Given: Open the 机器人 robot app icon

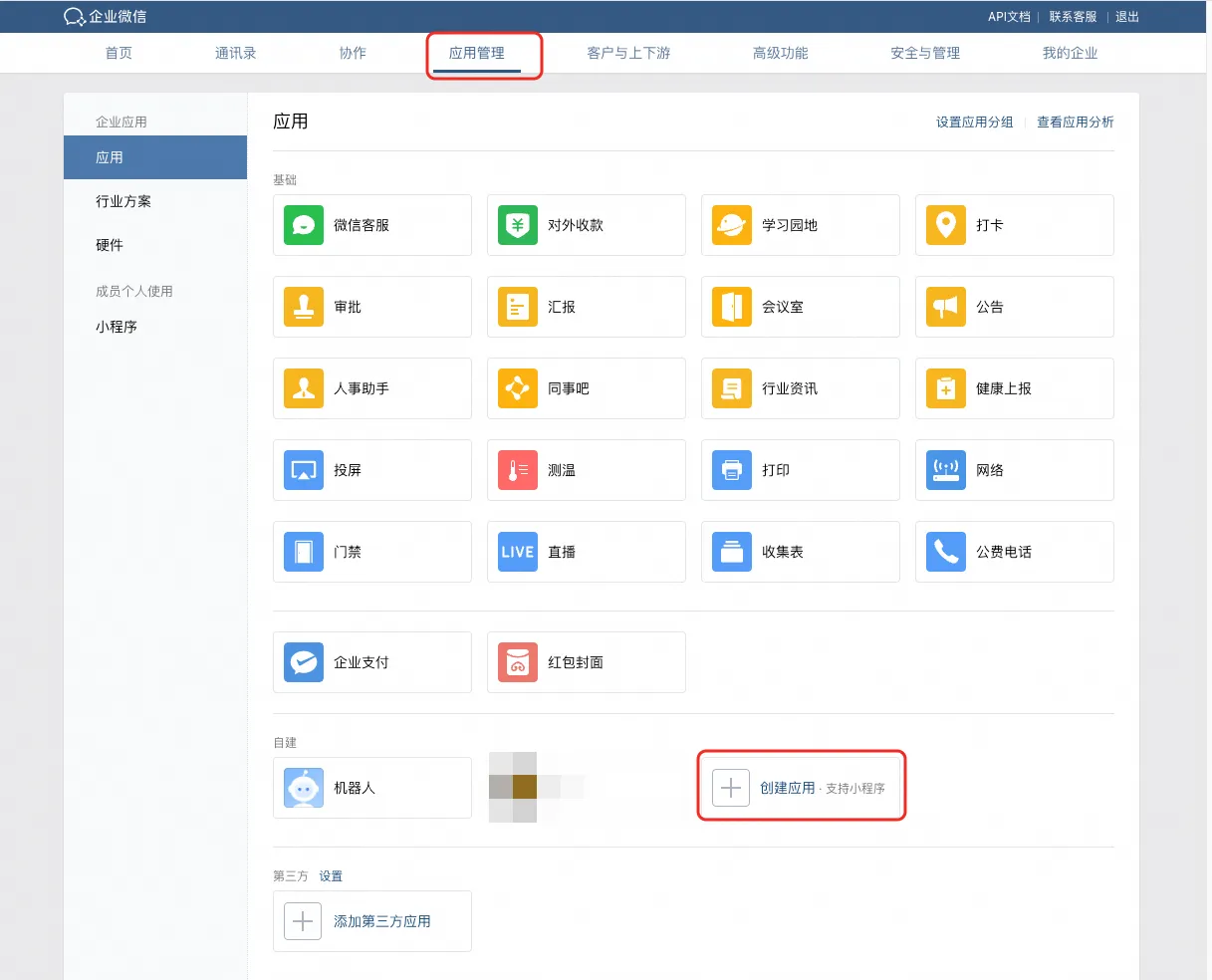Looking at the screenshot, I should (x=304, y=788).
